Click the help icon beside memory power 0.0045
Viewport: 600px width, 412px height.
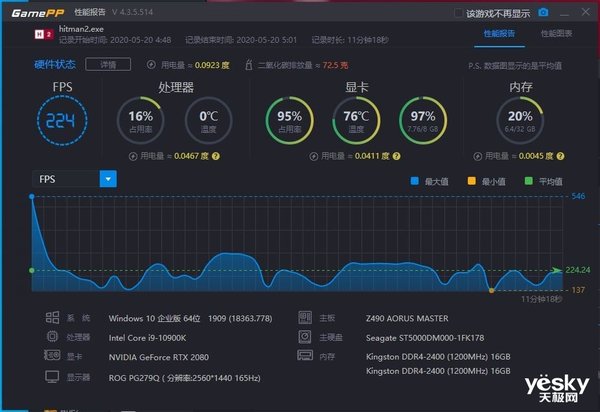561,156
